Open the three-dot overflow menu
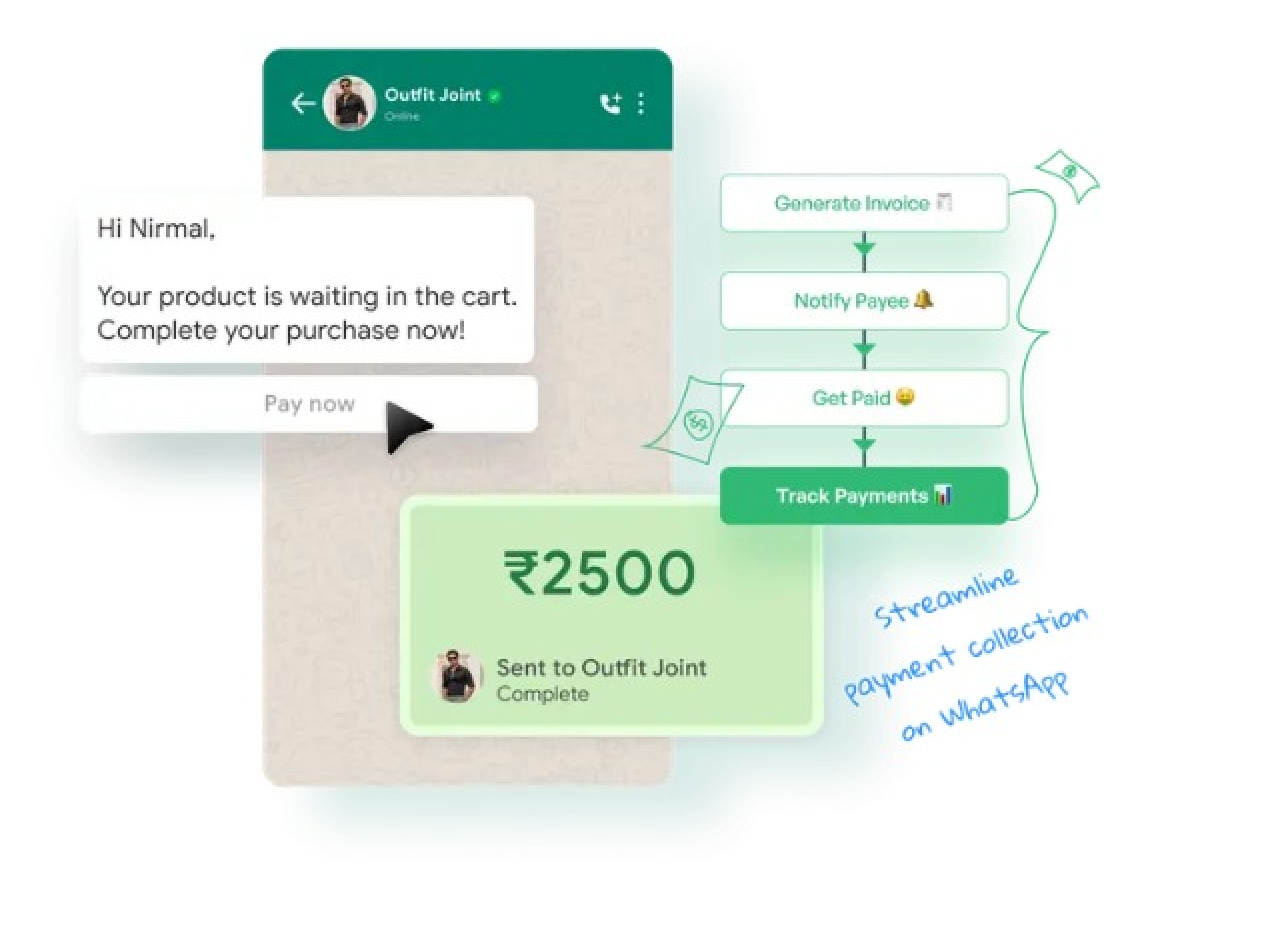This screenshot has width=1261, height=939. [x=641, y=103]
